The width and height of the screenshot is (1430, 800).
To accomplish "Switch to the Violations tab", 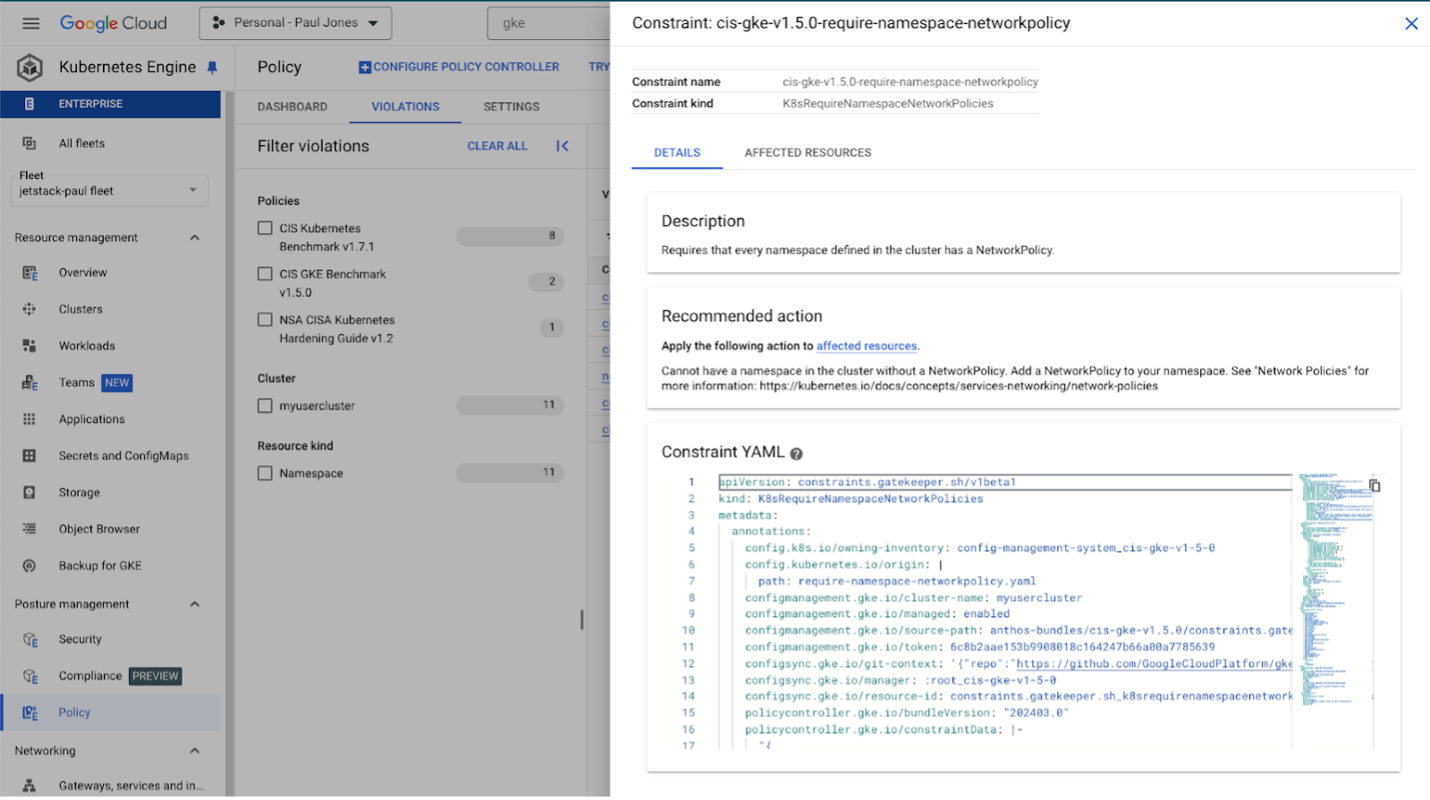I will pos(405,107).
